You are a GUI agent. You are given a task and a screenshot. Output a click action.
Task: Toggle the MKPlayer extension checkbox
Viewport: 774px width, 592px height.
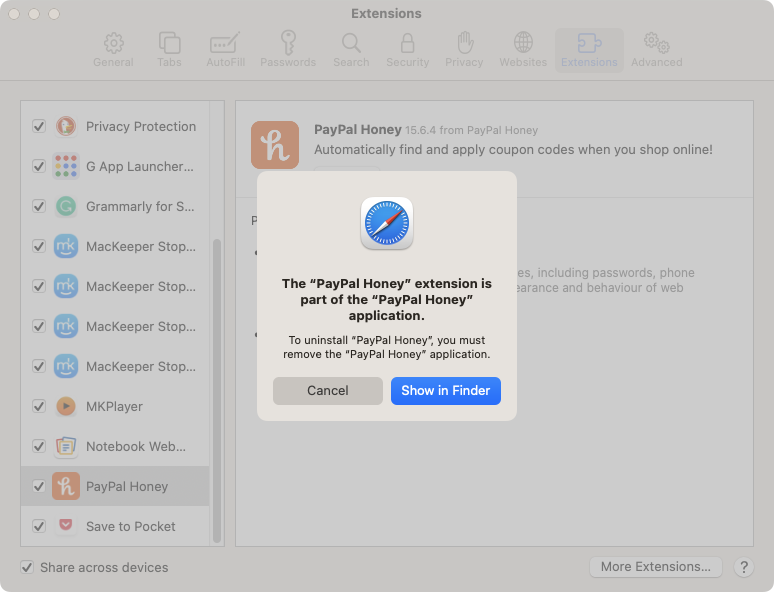39,406
